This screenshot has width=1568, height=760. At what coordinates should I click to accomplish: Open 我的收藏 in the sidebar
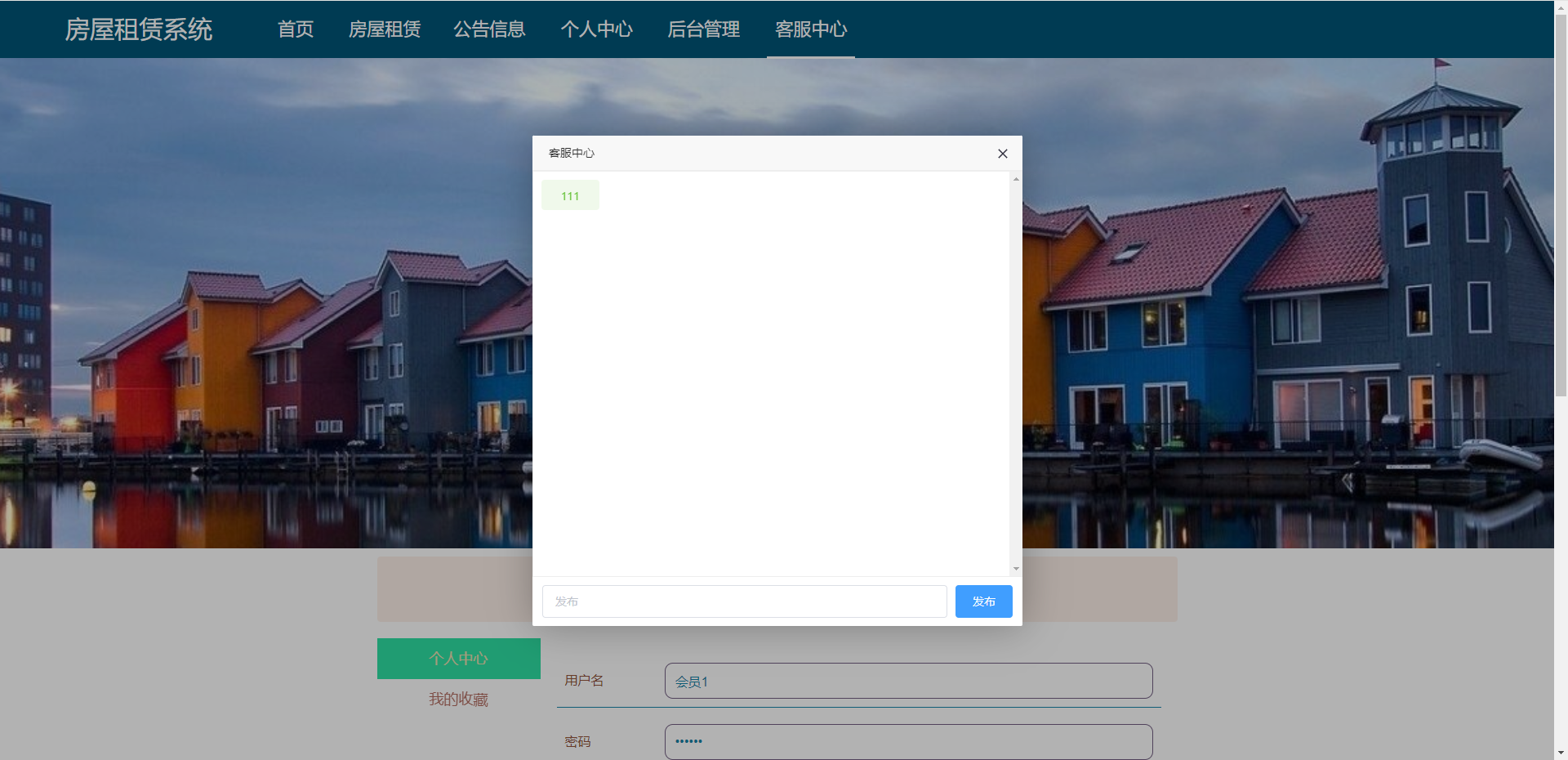(x=458, y=700)
